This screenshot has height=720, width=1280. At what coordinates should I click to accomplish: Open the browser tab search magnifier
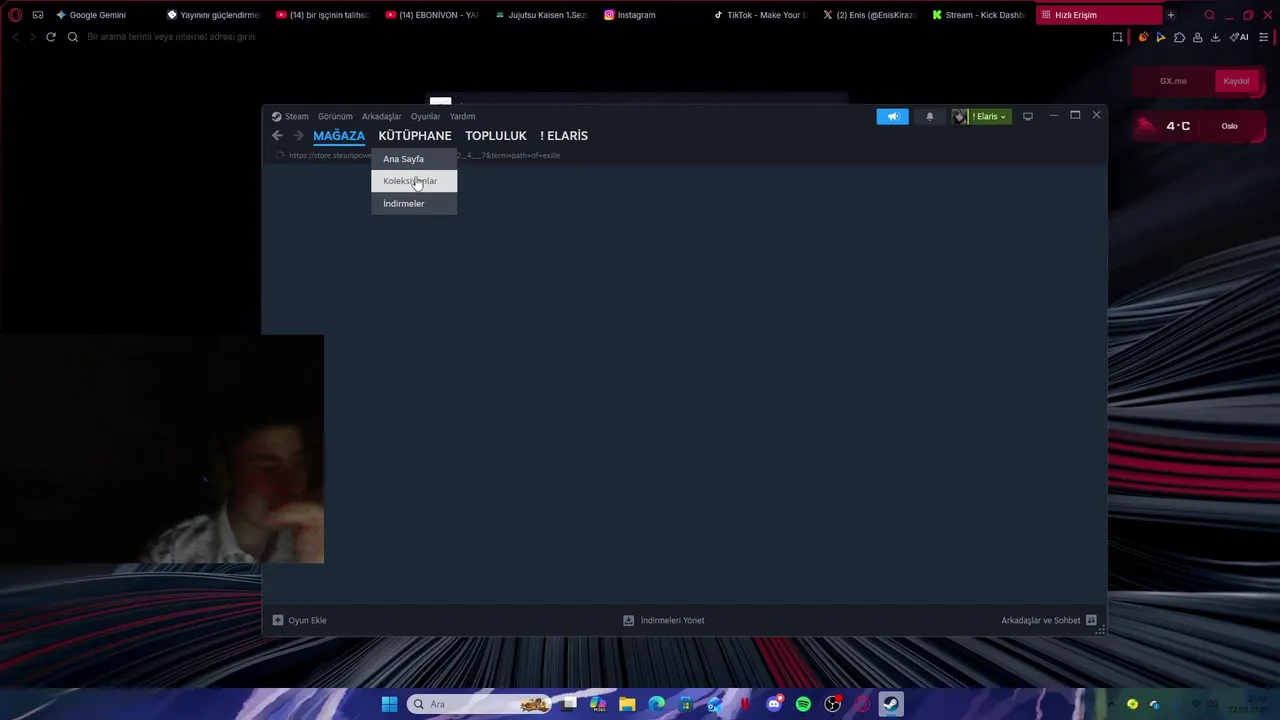(x=1209, y=15)
